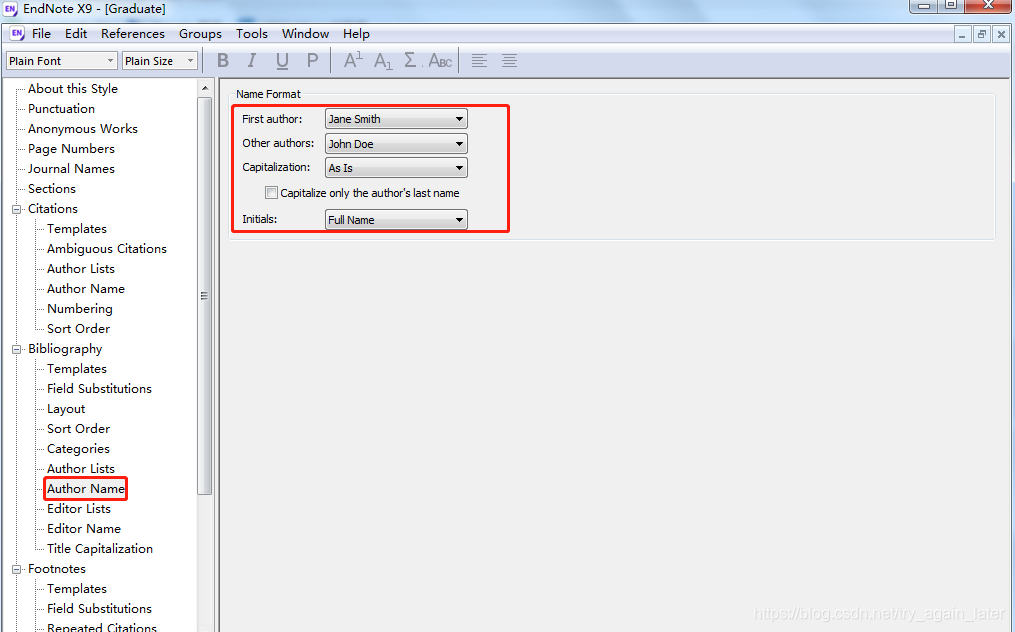
Task: Select Sort Order under Citations
Action: click(x=78, y=329)
